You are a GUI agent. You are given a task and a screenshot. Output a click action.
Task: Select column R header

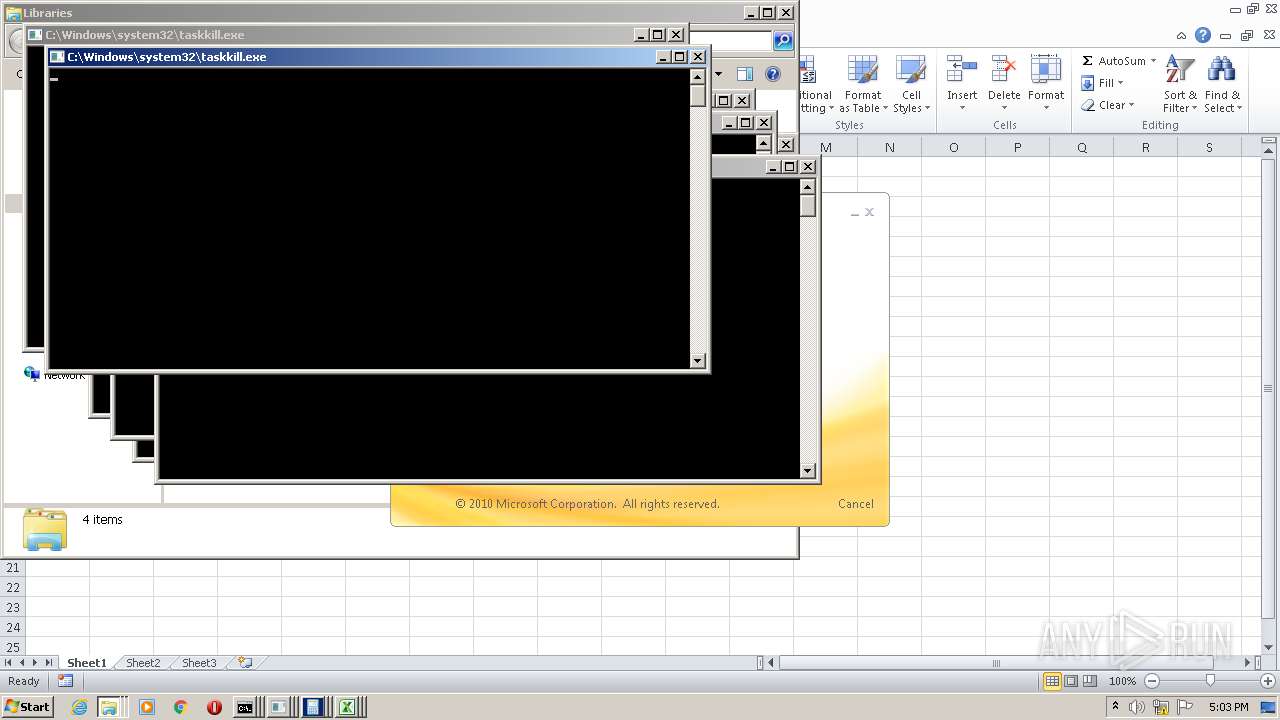pos(1145,147)
